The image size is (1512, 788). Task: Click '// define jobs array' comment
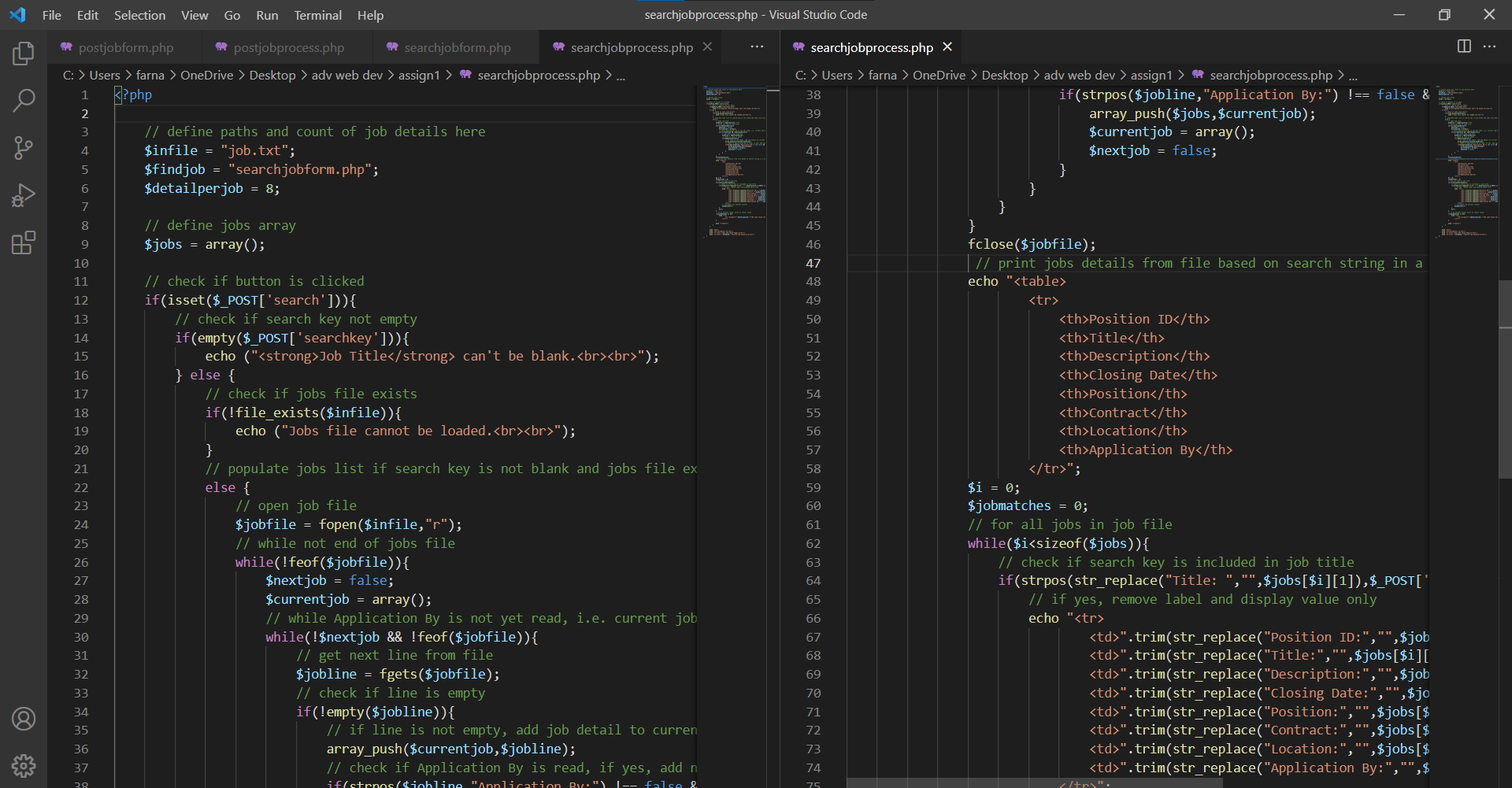tap(220, 225)
